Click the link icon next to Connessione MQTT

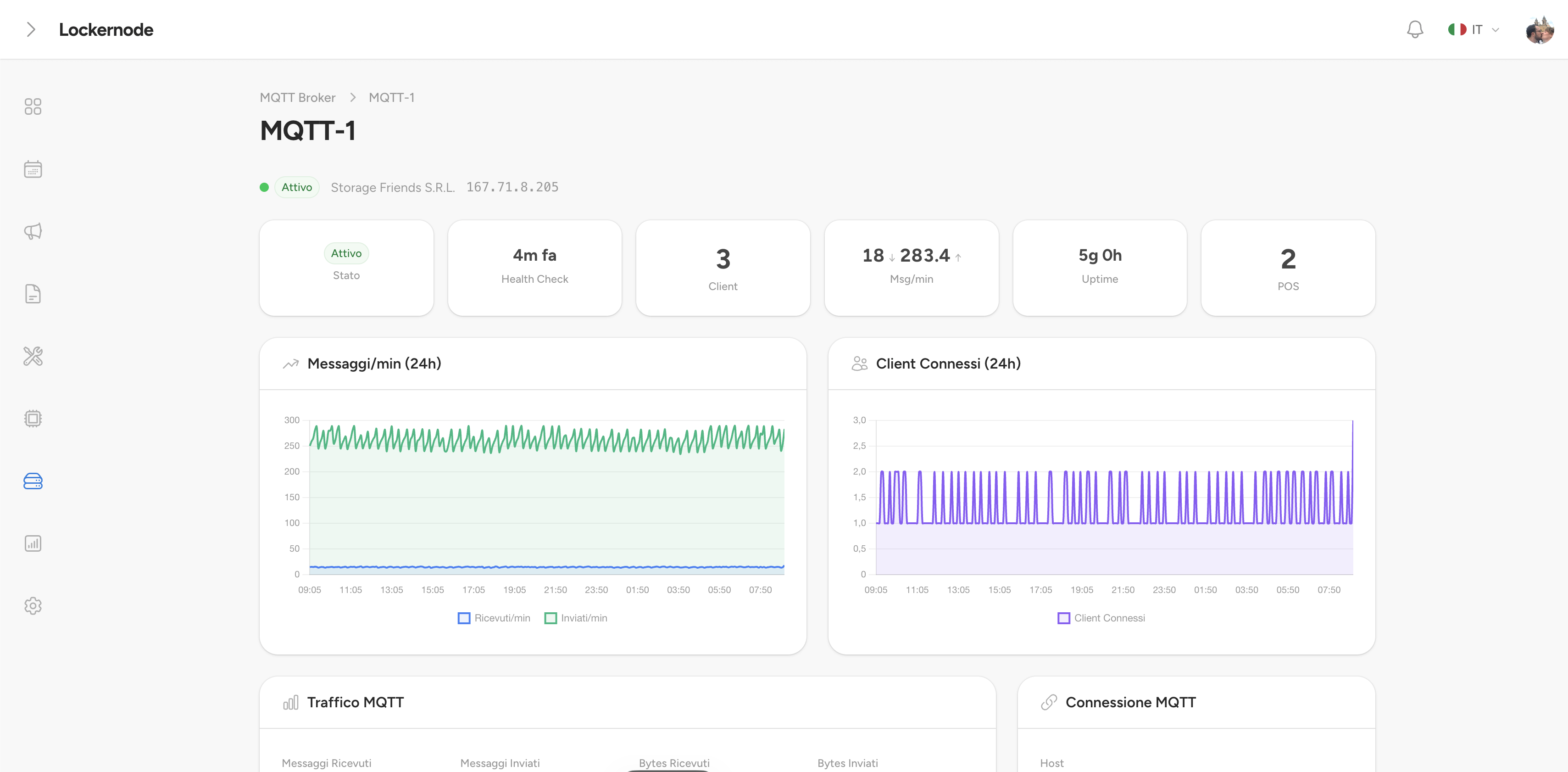[x=1049, y=703]
